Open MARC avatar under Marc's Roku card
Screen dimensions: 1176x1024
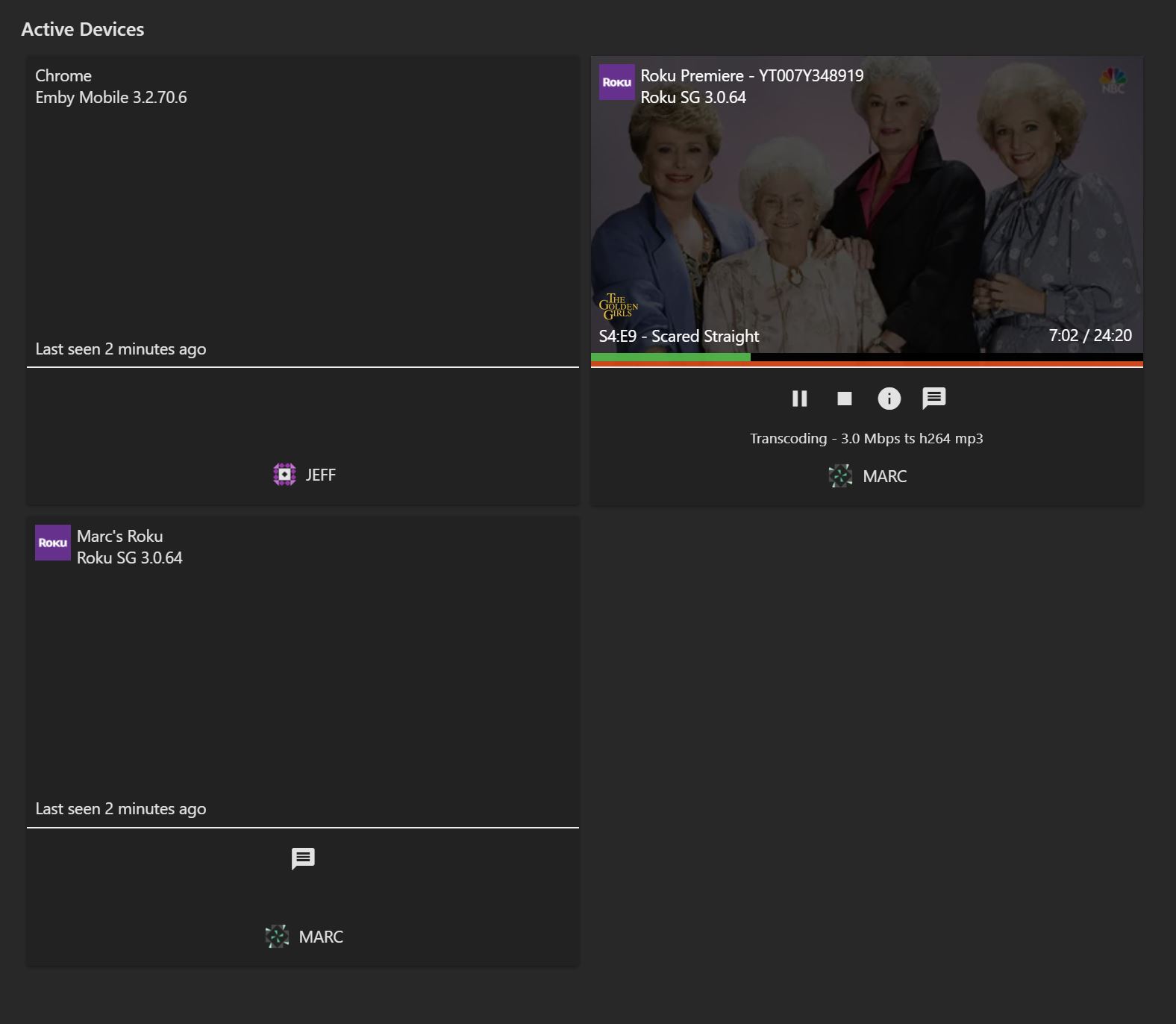[277, 937]
